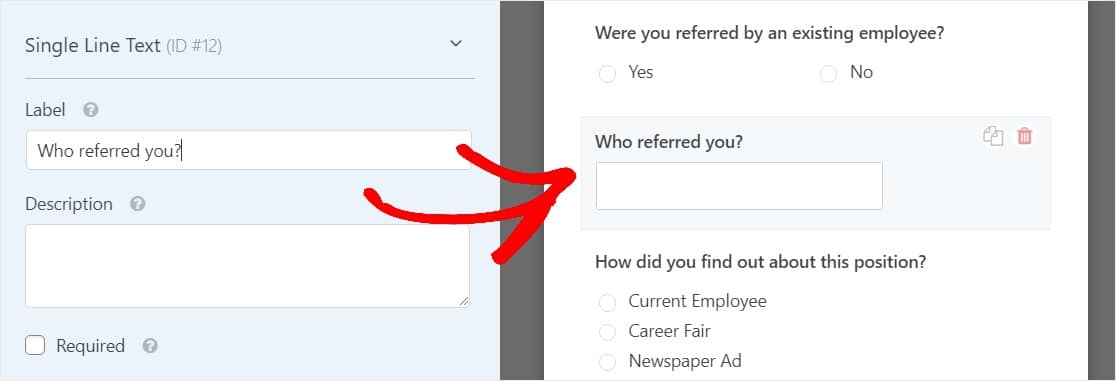Screen dimensions: 1116x381
Task: Click into the Description text area
Action: pos(248,266)
